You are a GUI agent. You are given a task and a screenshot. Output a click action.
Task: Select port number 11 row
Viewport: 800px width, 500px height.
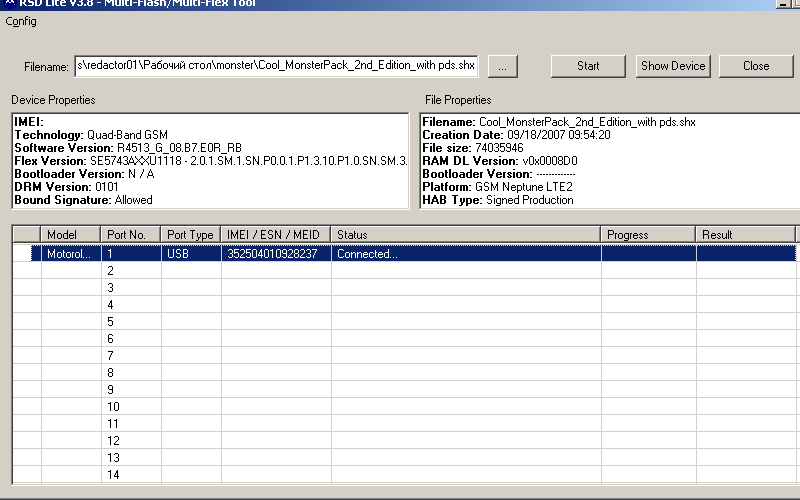click(x=403, y=423)
